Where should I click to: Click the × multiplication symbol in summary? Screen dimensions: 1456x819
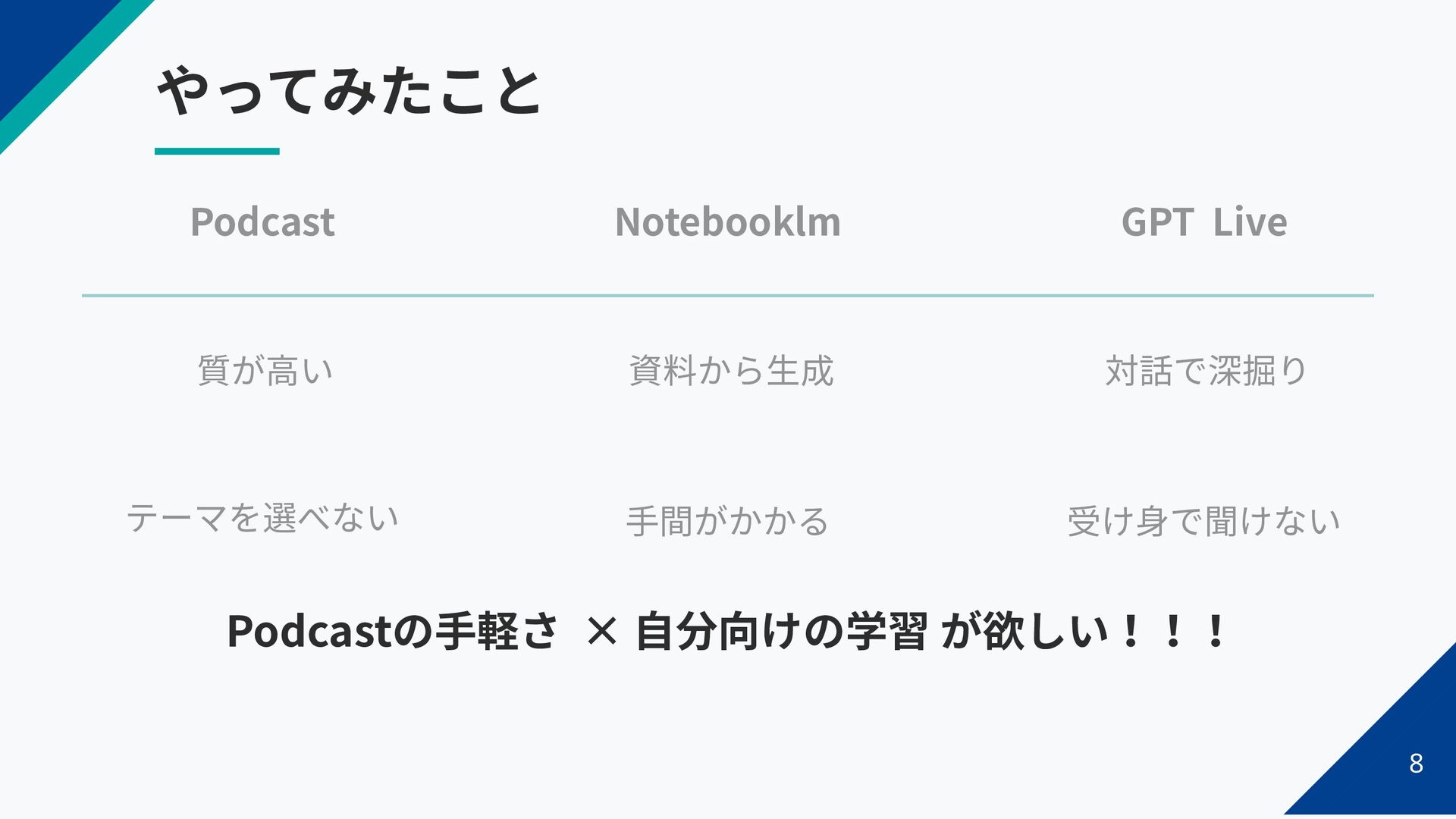coord(602,632)
